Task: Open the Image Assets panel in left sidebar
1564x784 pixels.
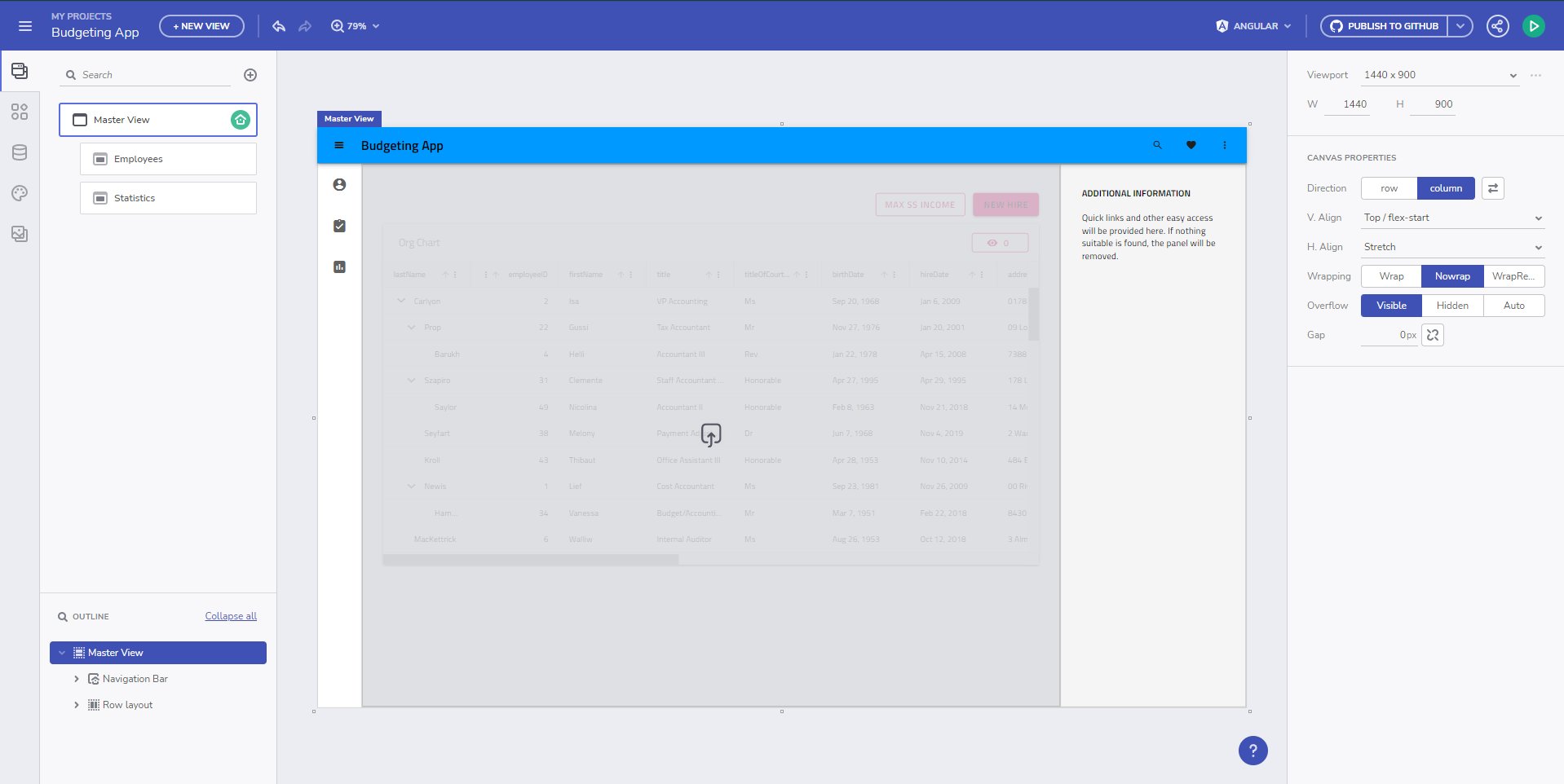Action: (20, 234)
